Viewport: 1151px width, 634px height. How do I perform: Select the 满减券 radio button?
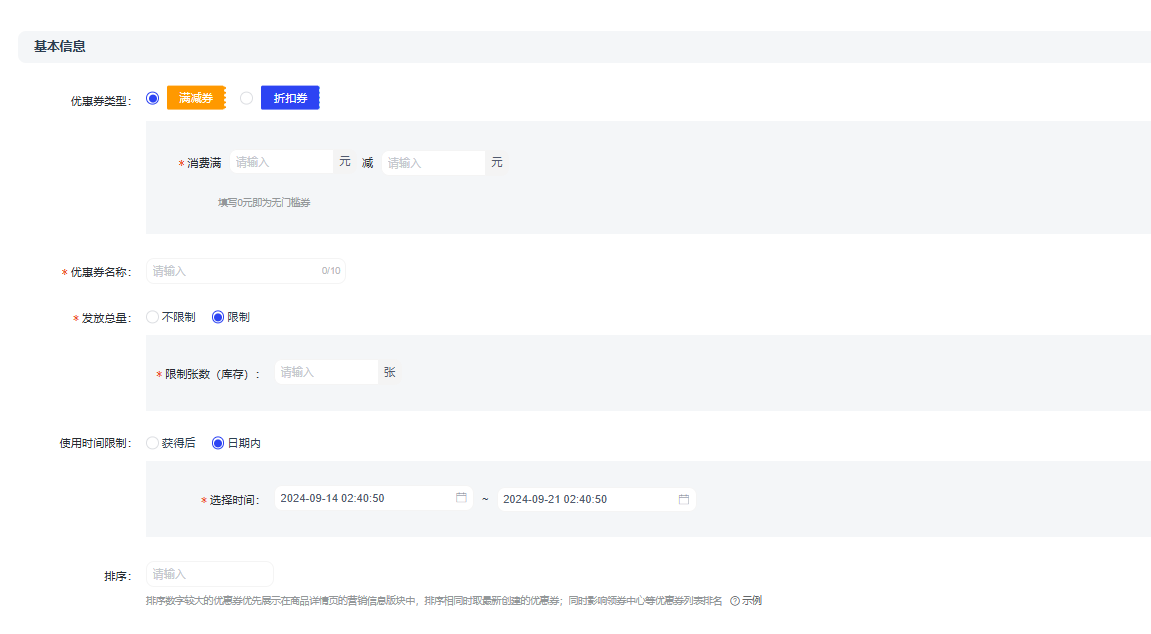pyautogui.click(x=153, y=98)
